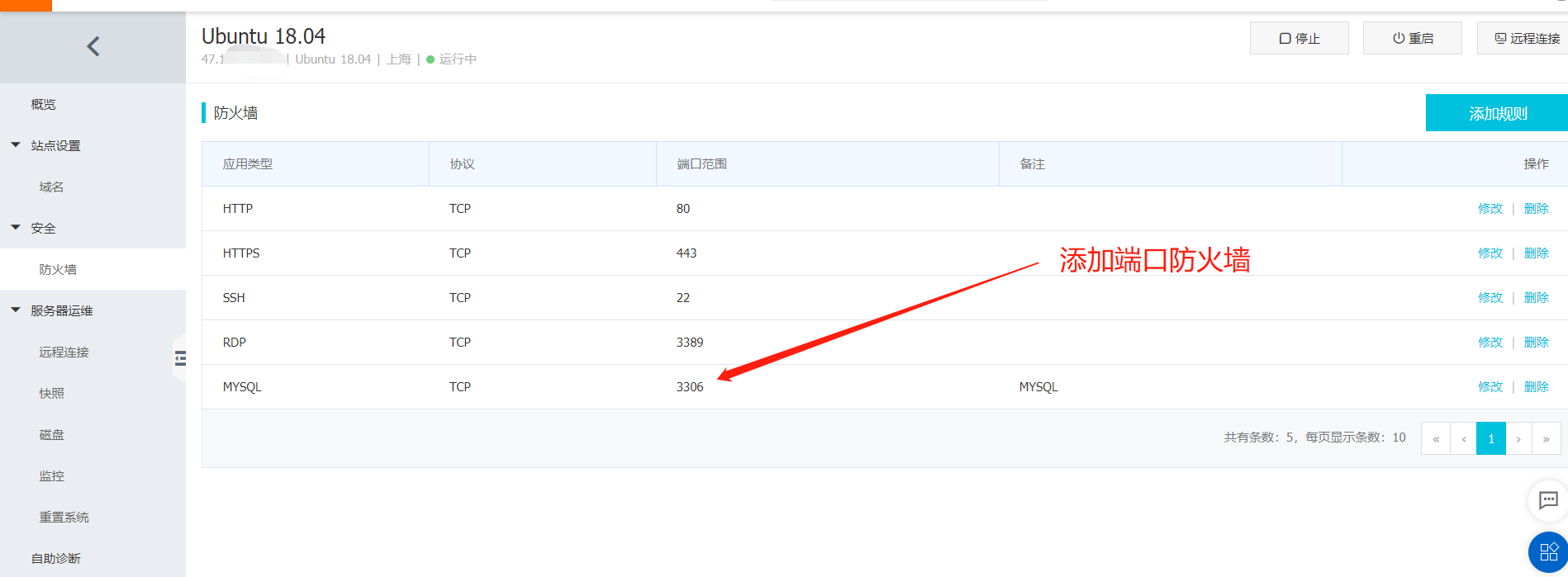The width and height of the screenshot is (1568, 577).
Task: Click 修改 for the RDP rule
Action: click(1490, 342)
